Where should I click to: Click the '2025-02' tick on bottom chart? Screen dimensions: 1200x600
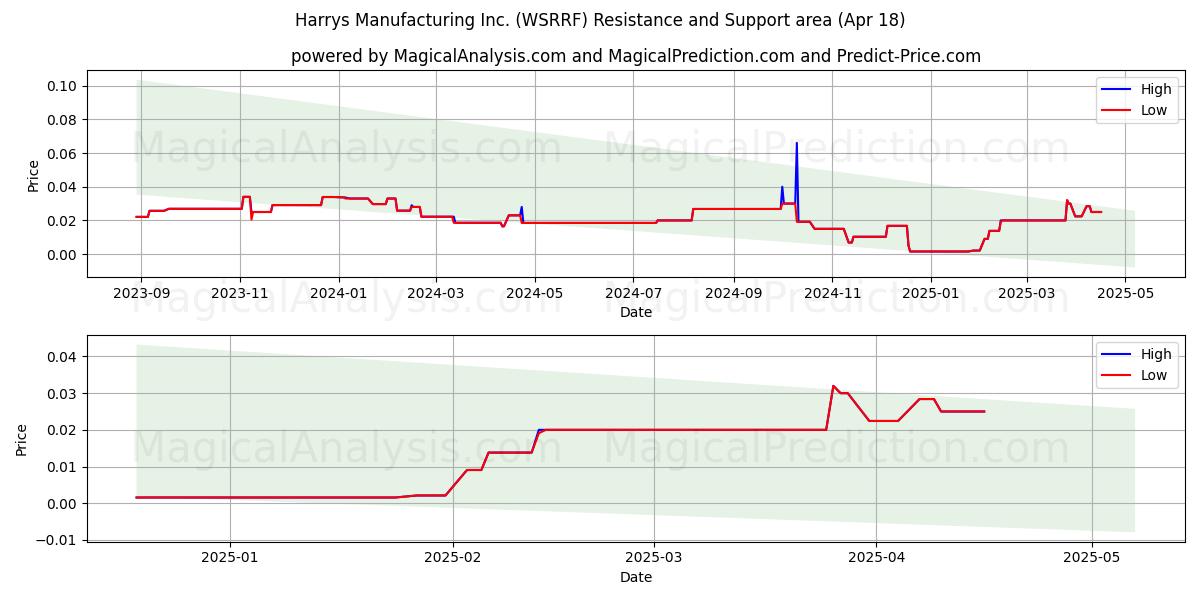pos(453,558)
